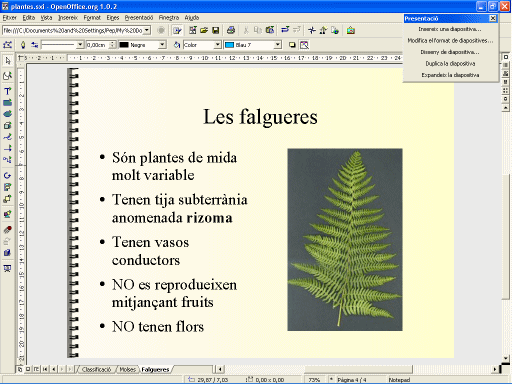
Task: Open the Format menu
Action: pos(92,18)
